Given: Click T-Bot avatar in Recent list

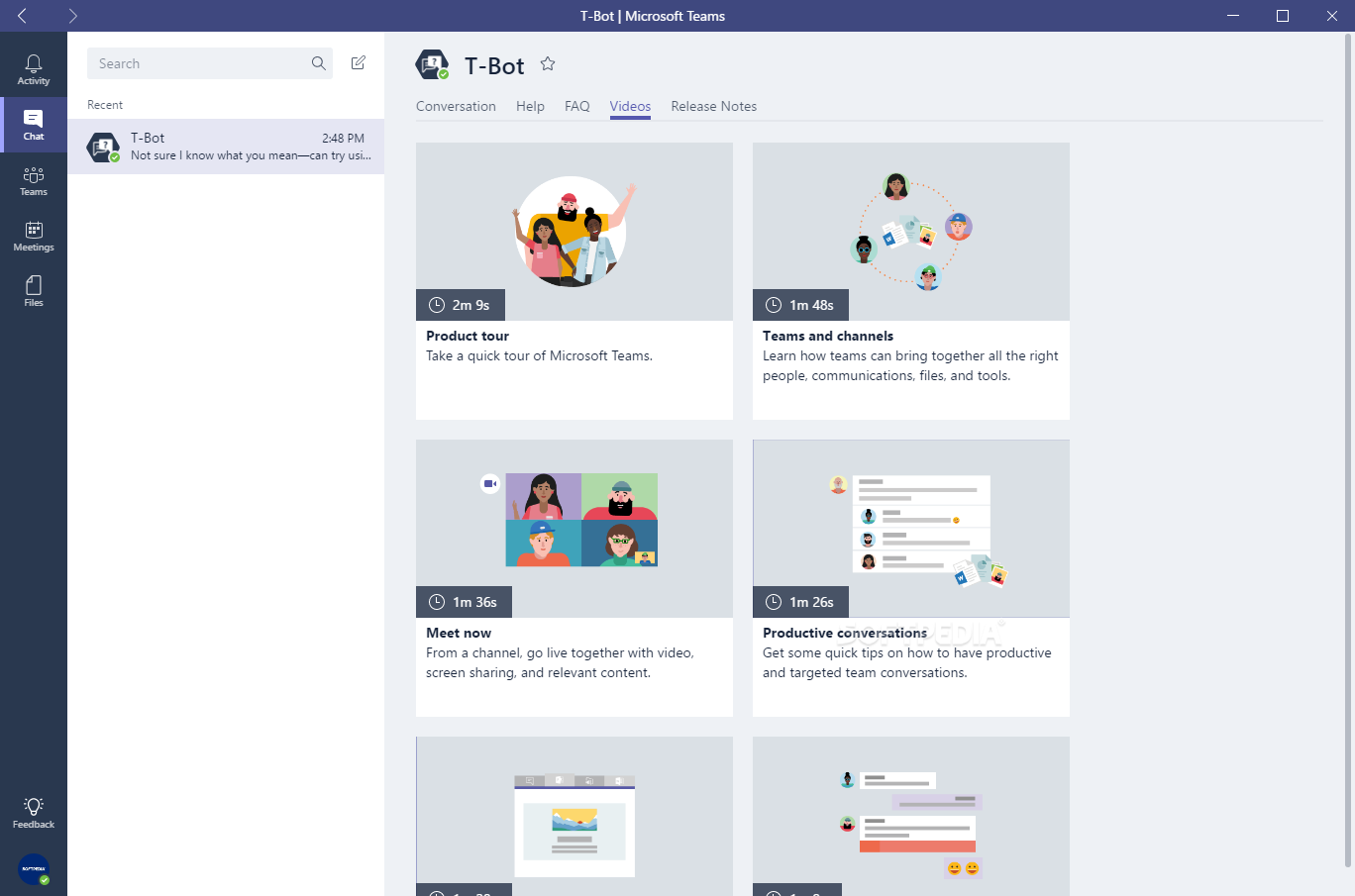Looking at the screenshot, I should tap(103, 148).
